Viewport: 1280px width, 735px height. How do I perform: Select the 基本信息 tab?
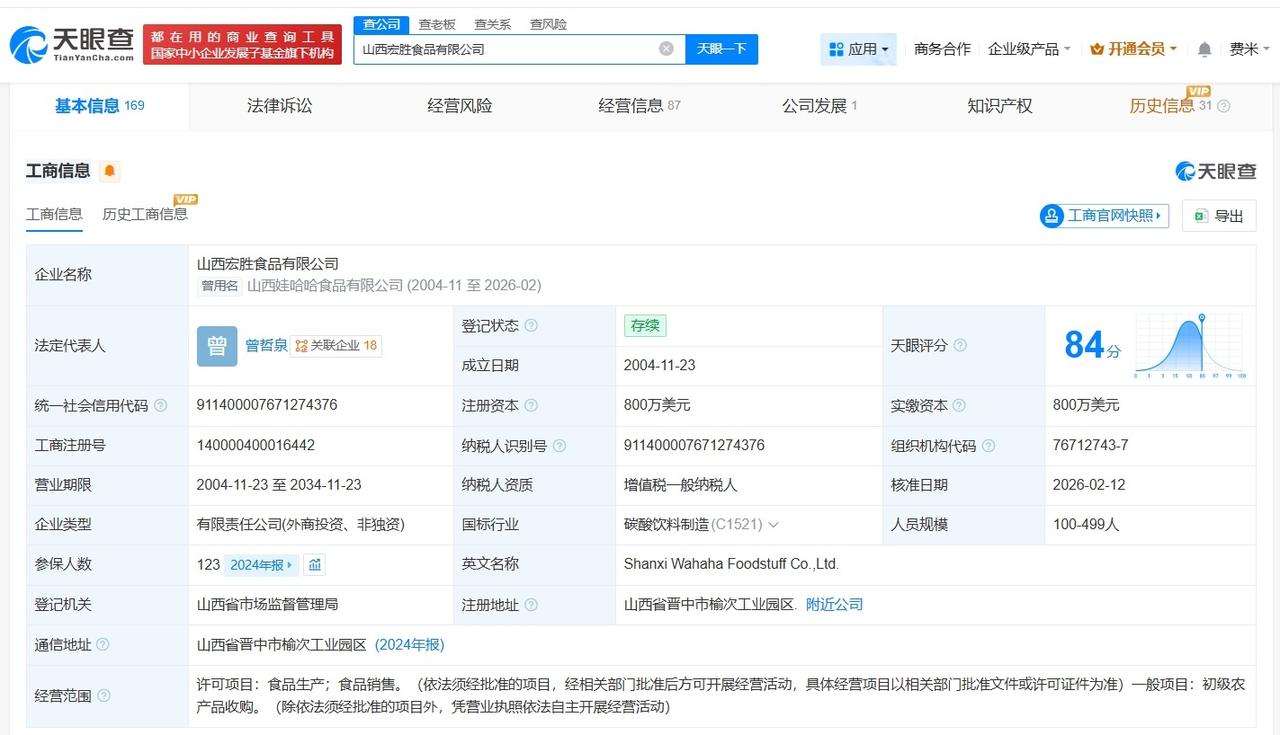[99, 106]
